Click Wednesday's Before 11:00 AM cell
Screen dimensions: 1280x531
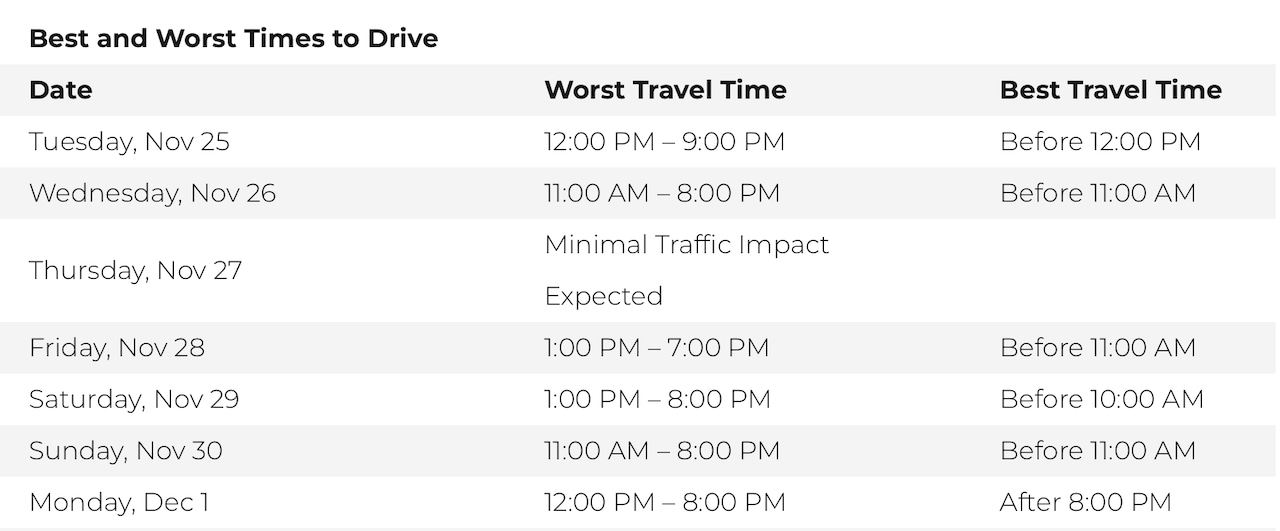click(1097, 193)
